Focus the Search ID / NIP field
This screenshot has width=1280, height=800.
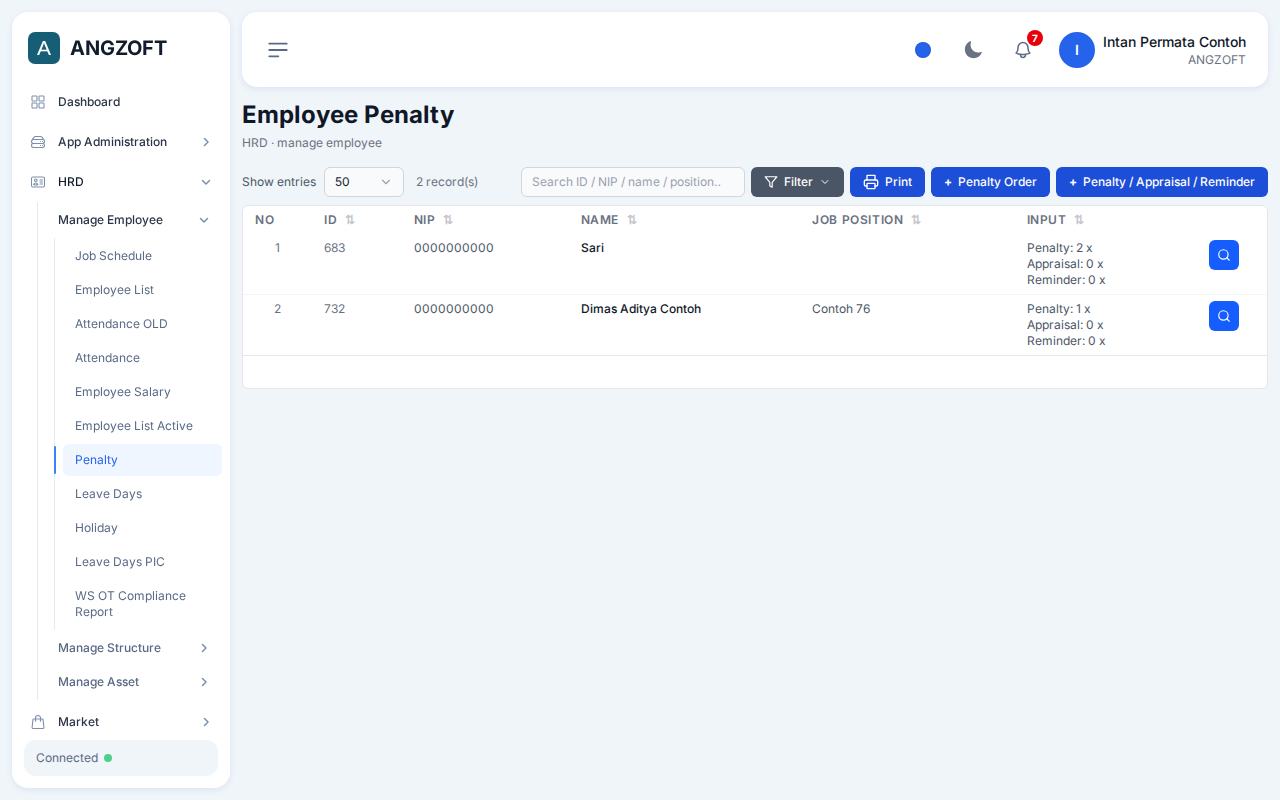point(633,182)
